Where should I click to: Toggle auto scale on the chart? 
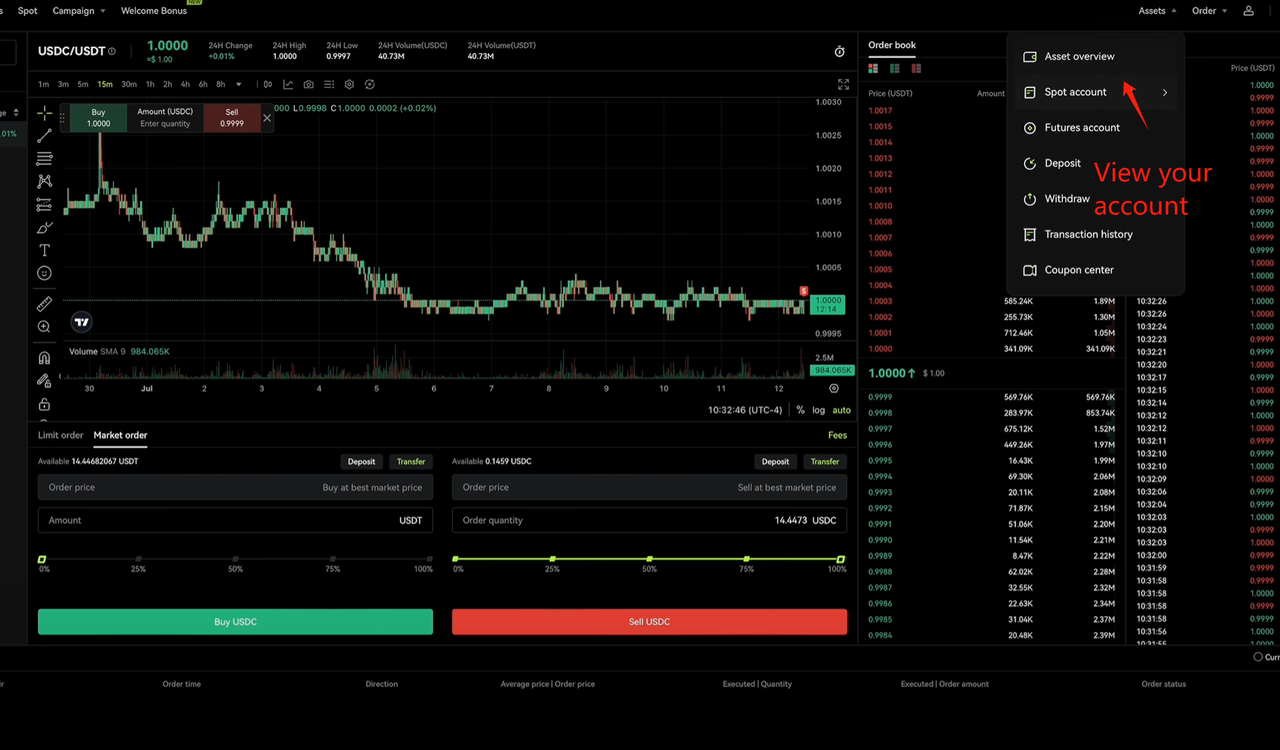pyautogui.click(x=841, y=410)
